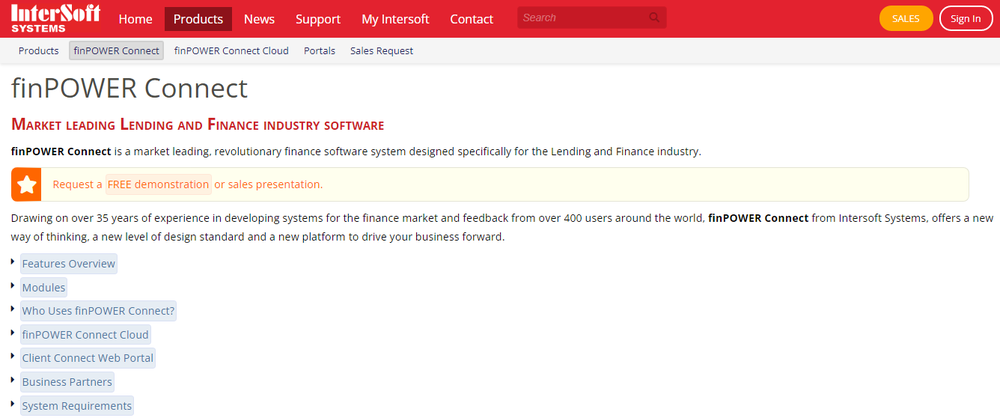The width and height of the screenshot is (1000, 419).
Task: Open My Intersoft in the navigation bar
Action: click(x=395, y=19)
